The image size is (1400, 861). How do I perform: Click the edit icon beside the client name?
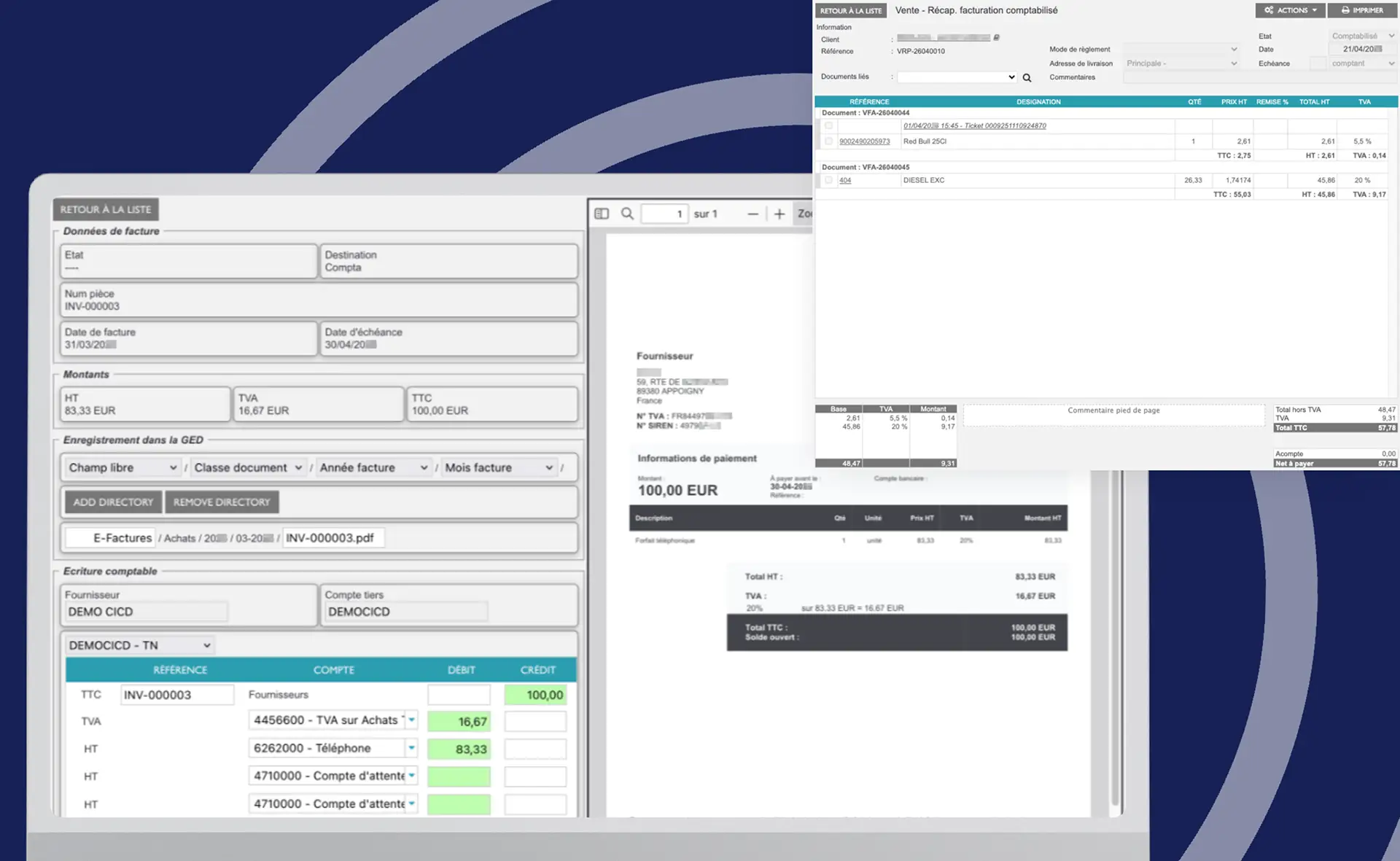[997, 37]
